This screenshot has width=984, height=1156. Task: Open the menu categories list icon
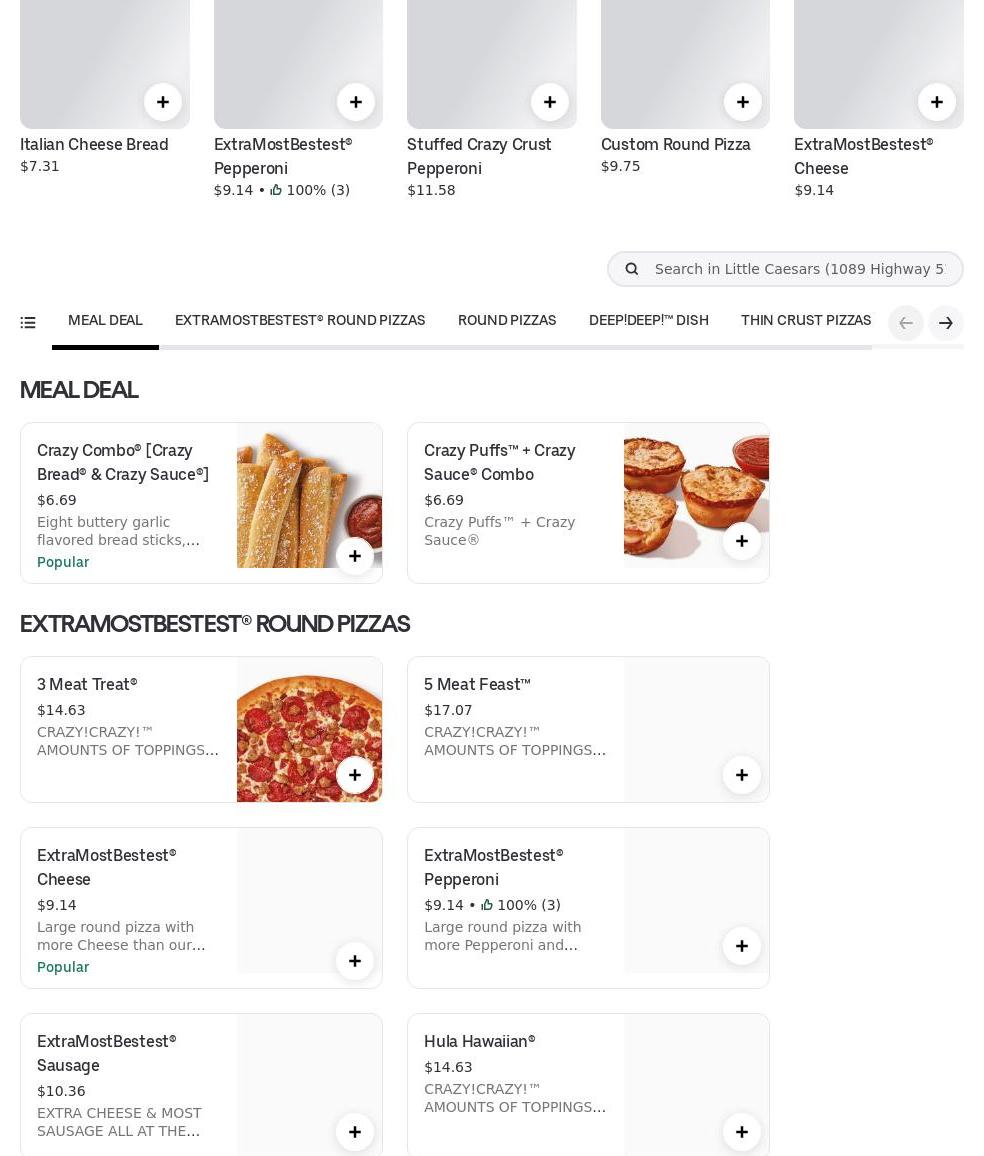point(28,322)
